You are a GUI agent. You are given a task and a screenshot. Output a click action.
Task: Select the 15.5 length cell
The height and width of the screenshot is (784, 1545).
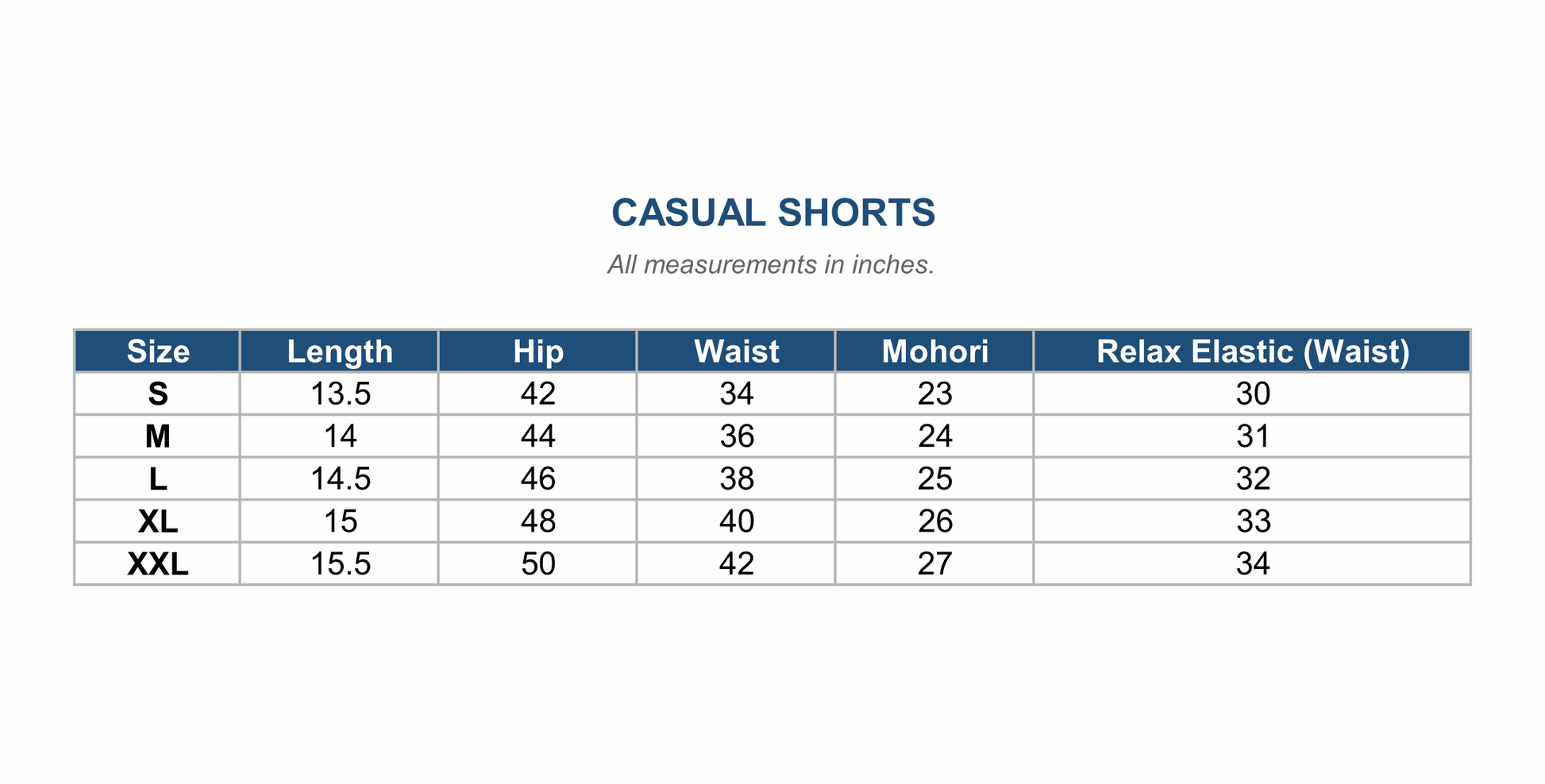(339, 564)
